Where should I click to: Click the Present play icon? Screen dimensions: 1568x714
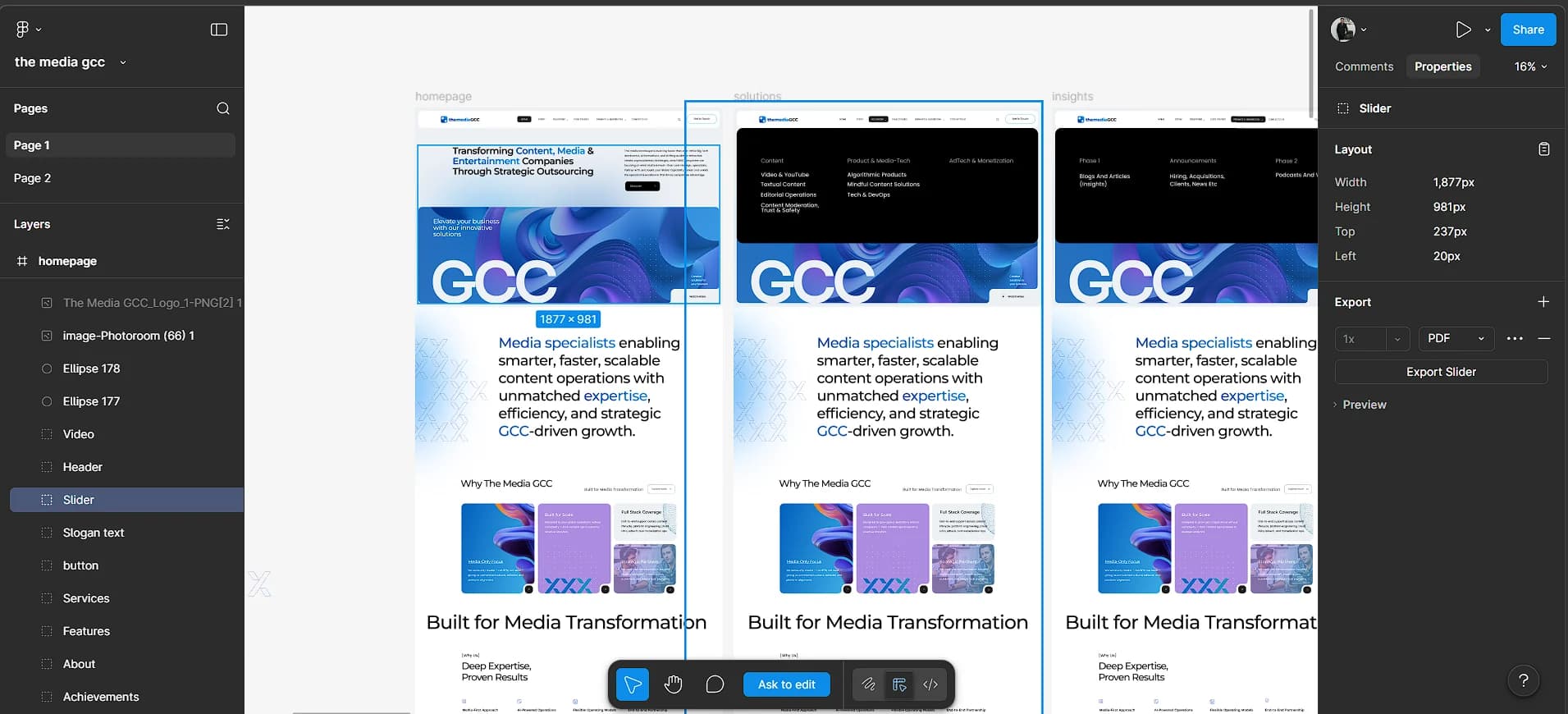point(1463,30)
